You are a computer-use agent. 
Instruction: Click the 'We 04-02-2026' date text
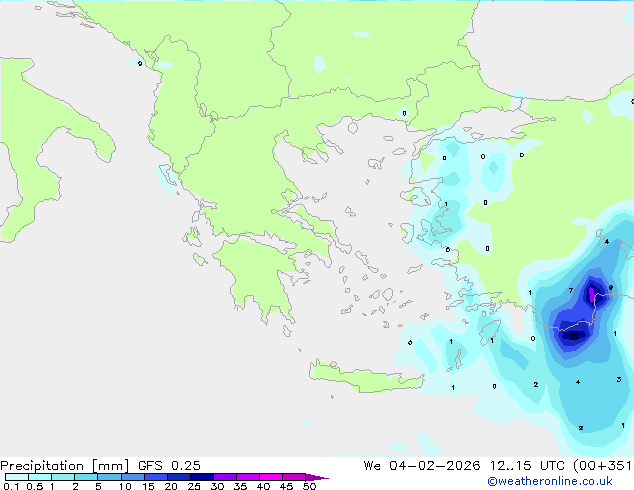click(422, 466)
